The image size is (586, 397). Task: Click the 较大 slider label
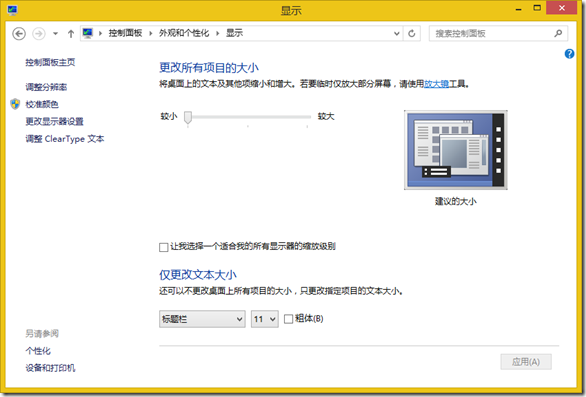[x=326, y=116]
